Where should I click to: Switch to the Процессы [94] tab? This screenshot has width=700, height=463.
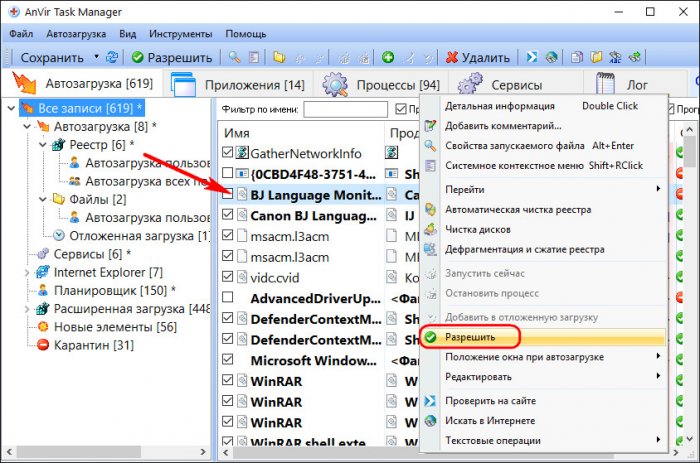[x=381, y=84]
